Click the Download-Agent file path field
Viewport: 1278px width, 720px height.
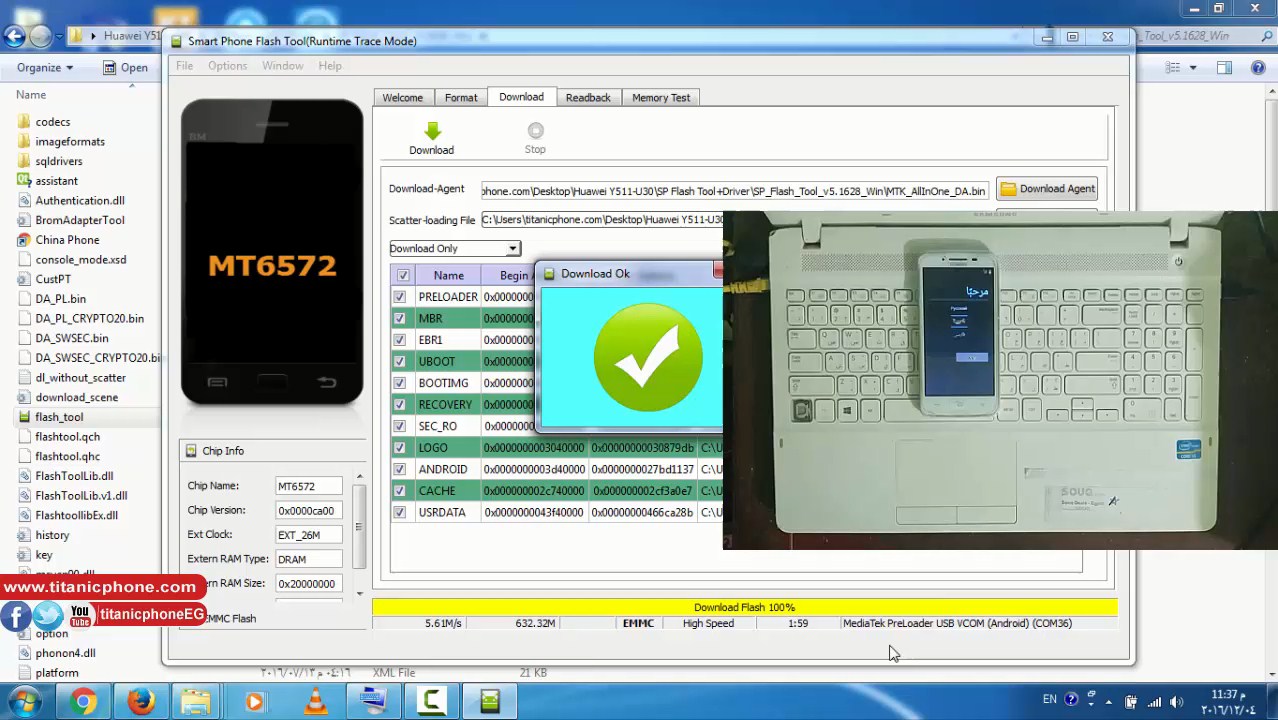(x=735, y=190)
